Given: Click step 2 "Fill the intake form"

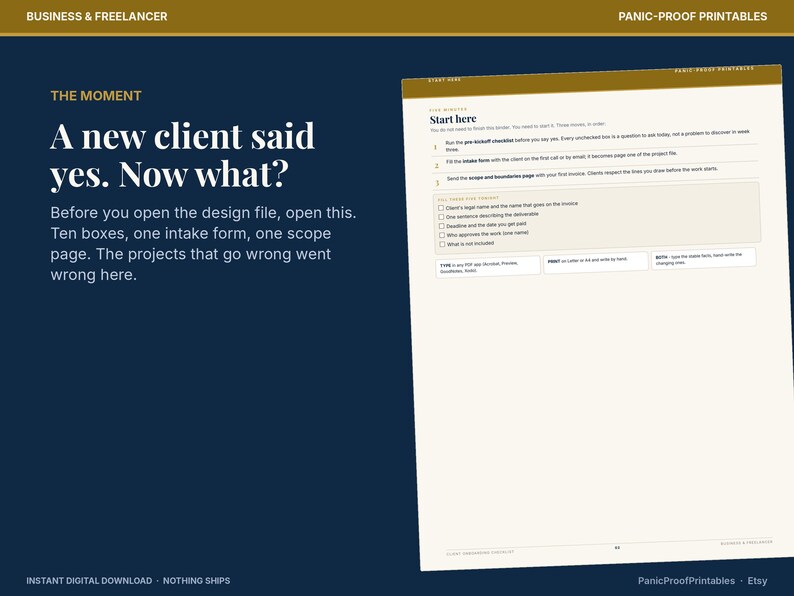Looking at the screenshot, I should pyautogui.click(x=595, y=160).
